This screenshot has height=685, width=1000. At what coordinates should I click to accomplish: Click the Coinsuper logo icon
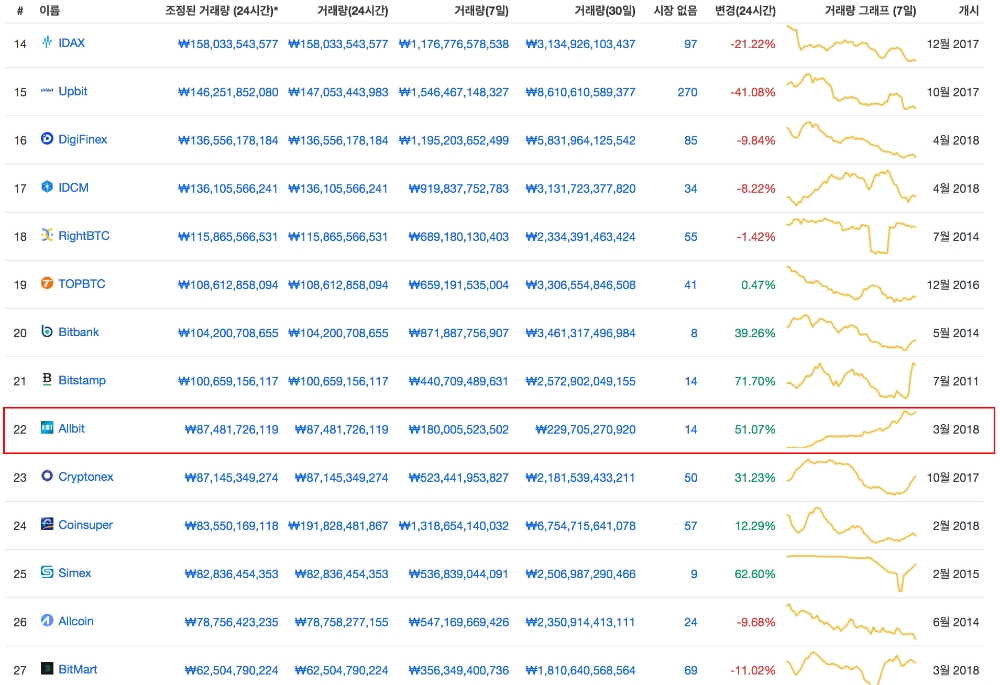tap(47, 524)
